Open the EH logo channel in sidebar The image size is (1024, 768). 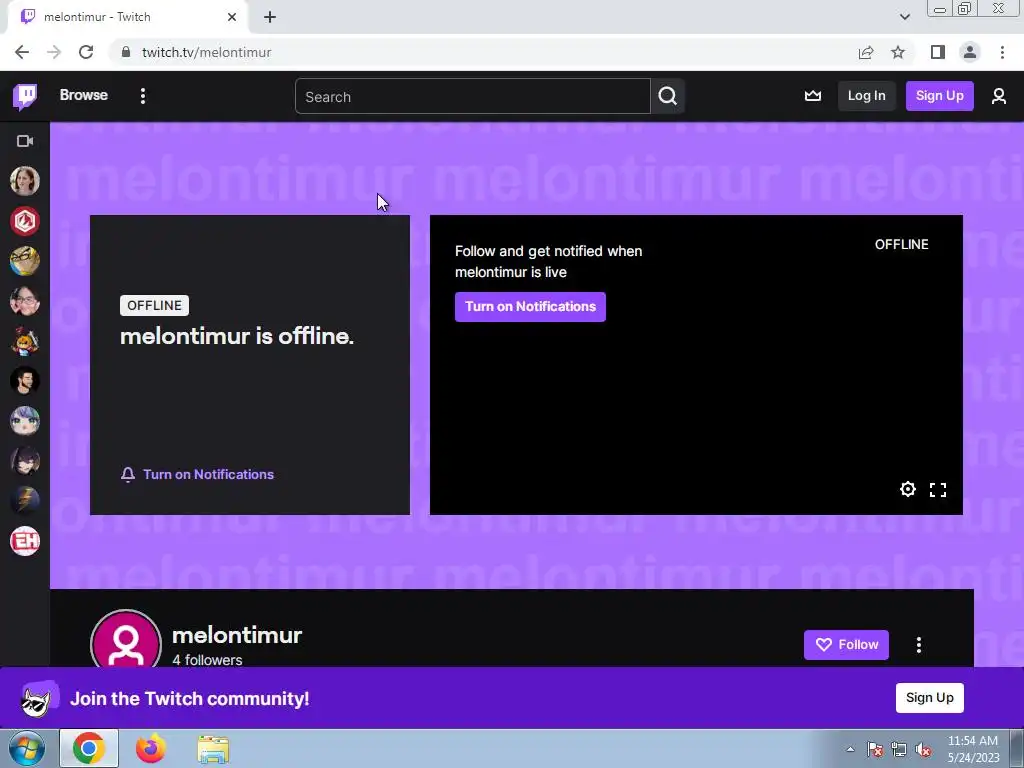pyautogui.click(x=25, y=541)
